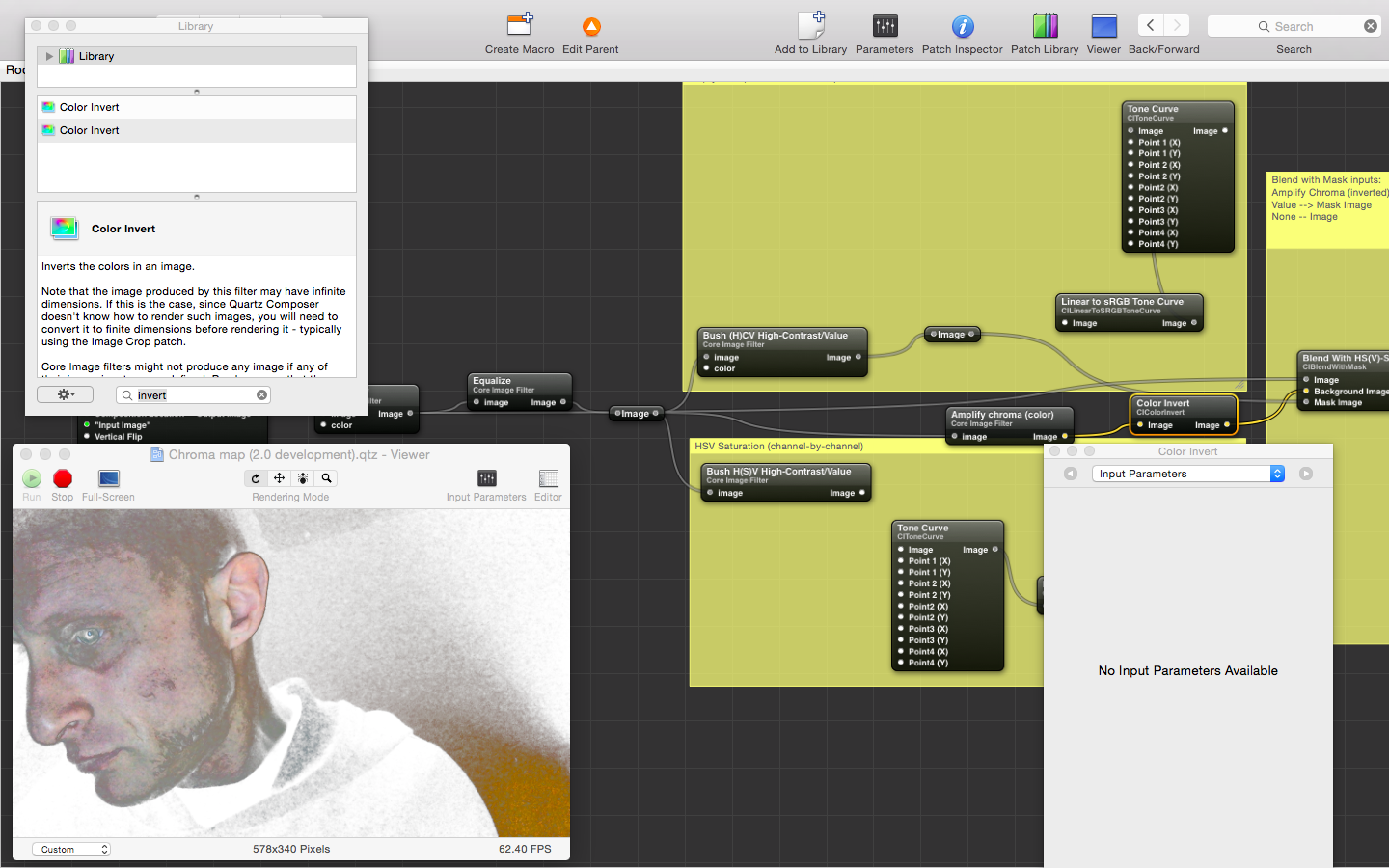Click the Add to Library icon

(811, 26)
